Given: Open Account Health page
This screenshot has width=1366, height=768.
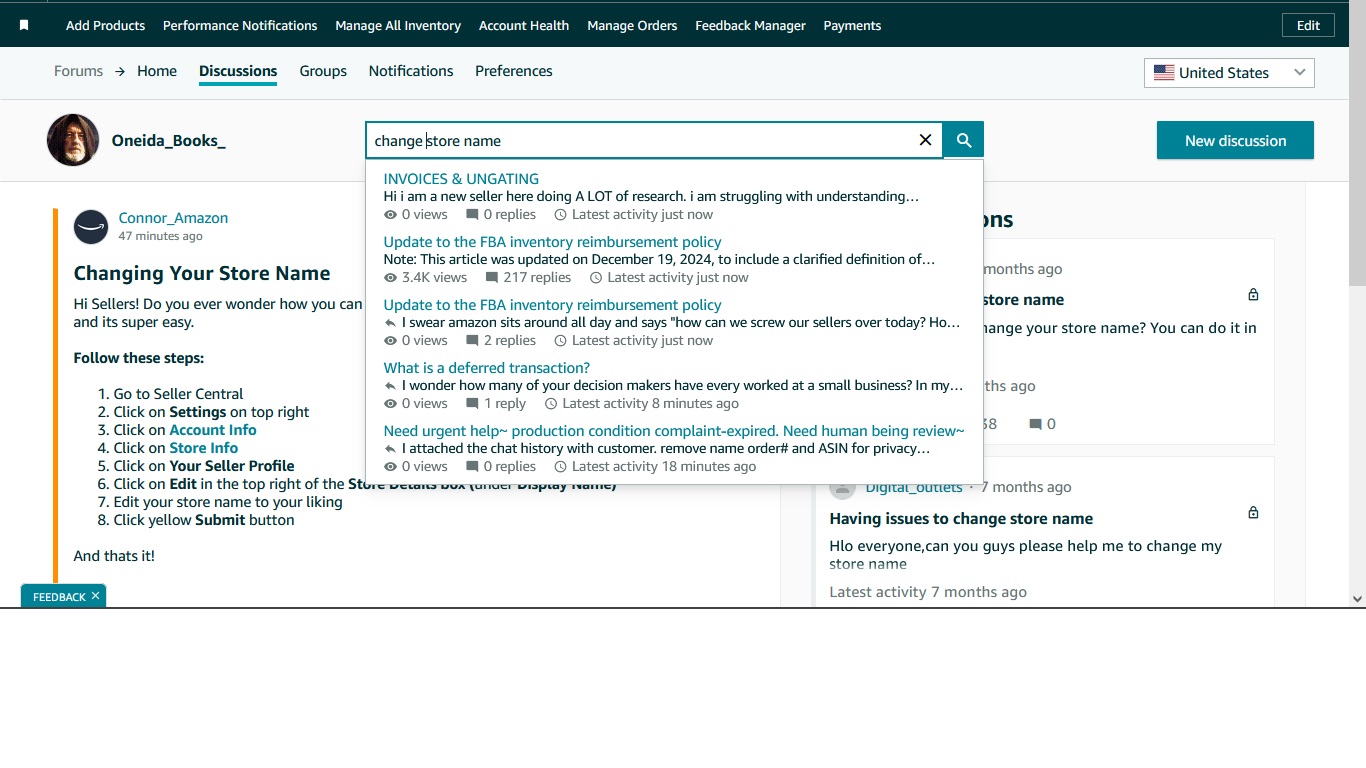Looking at the screenshot, I should [524, 25].
